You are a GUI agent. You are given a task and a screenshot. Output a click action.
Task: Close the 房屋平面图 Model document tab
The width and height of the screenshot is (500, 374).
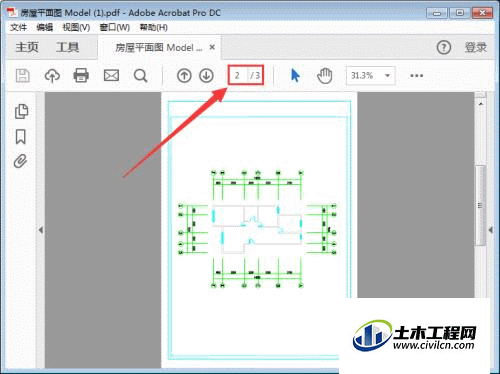tap(212, 47)
